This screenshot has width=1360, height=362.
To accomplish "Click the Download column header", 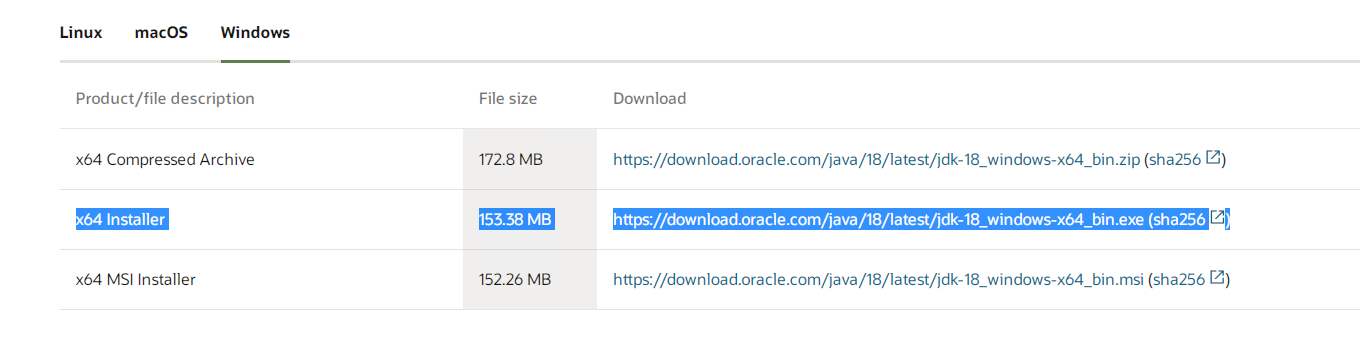I will click(650, 98).
